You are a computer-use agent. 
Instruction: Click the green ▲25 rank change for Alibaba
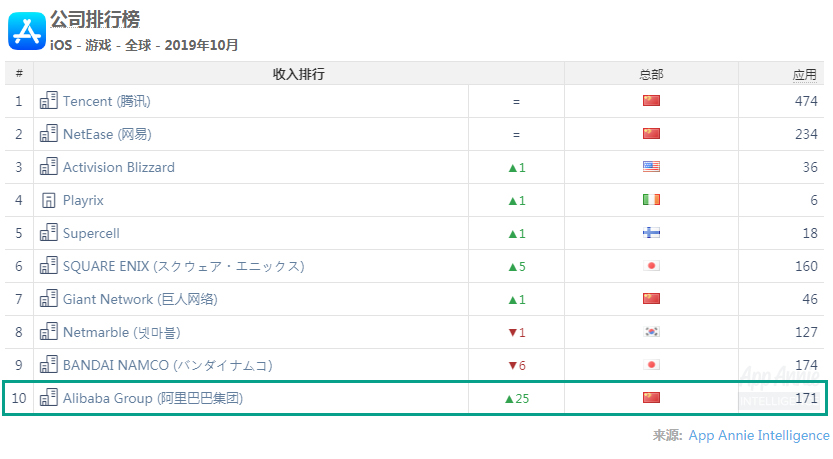point(517,398)
